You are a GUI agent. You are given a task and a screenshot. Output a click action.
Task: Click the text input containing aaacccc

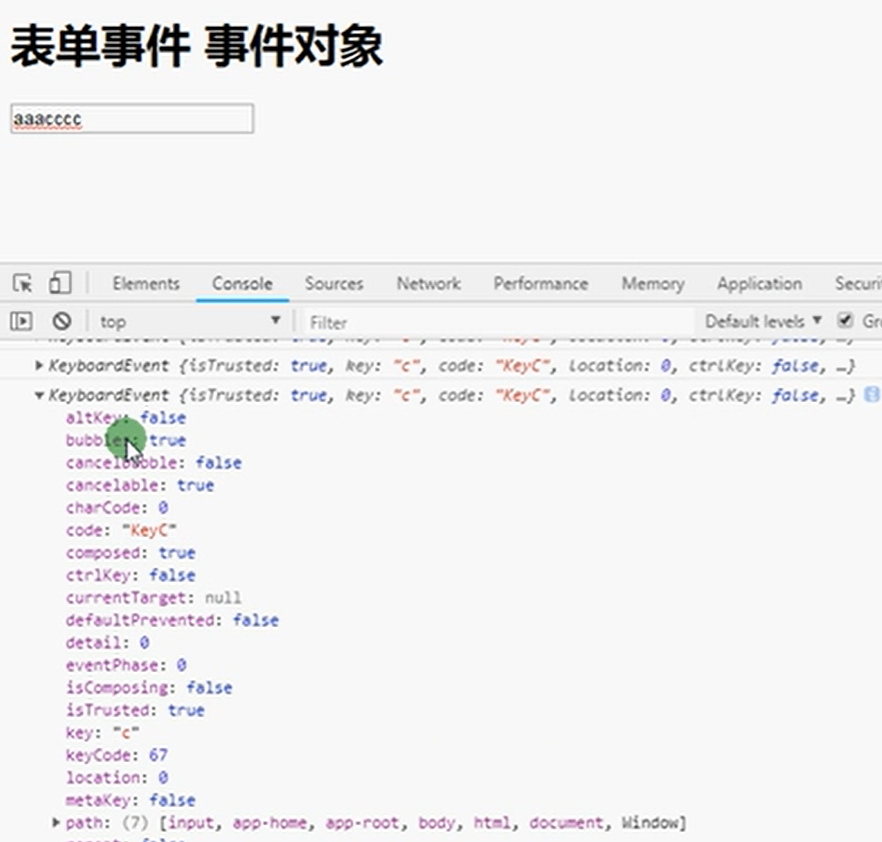132,119
